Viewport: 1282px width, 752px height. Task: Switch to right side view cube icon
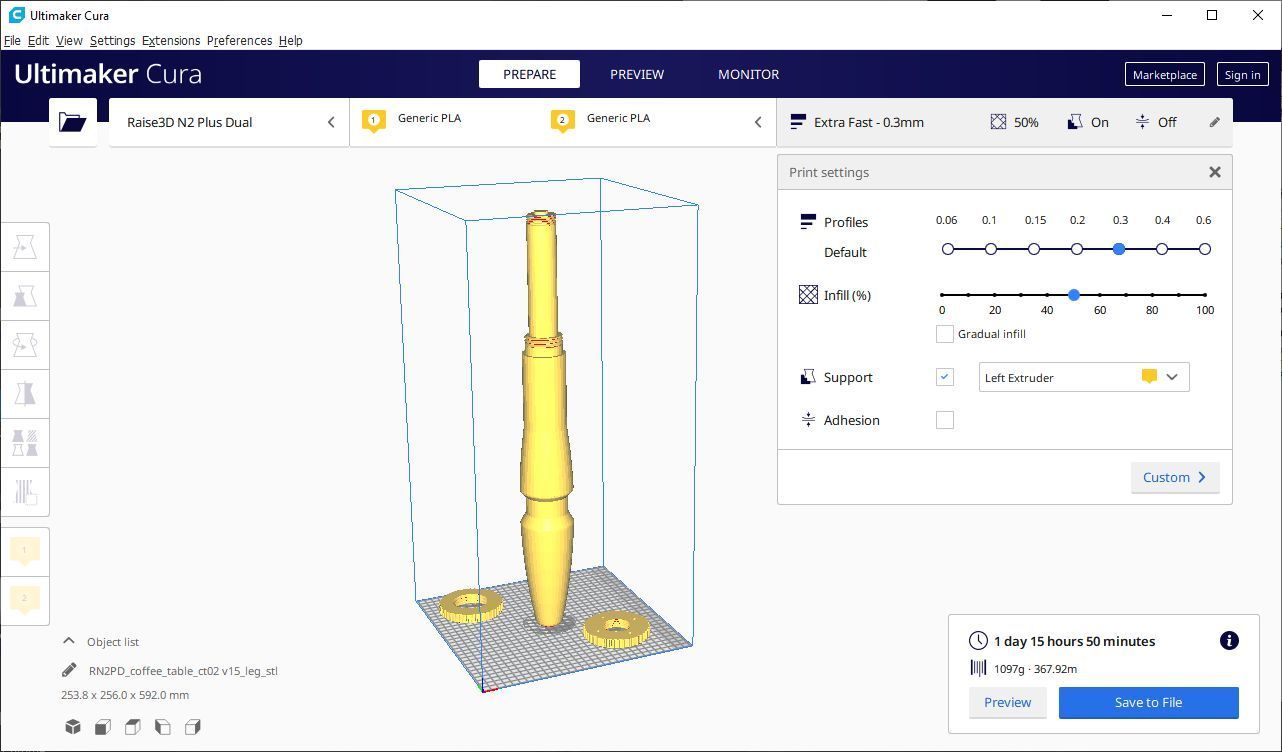(193, 727)
